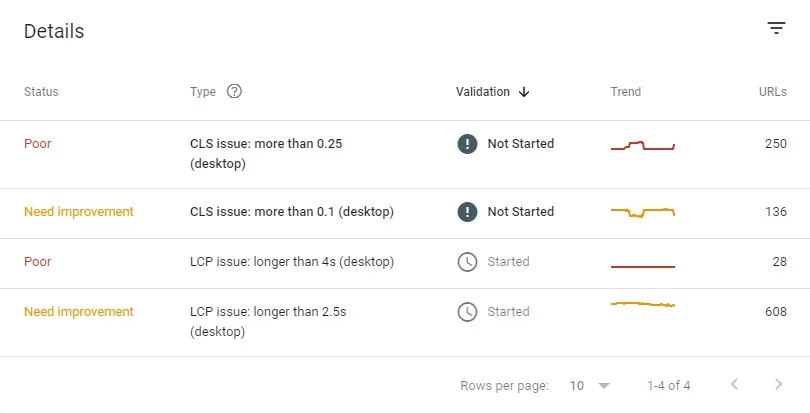The image size is (810, 413).
Task: Click clock icon for LCP longer than 2.5s
Action: pos(467,312)
